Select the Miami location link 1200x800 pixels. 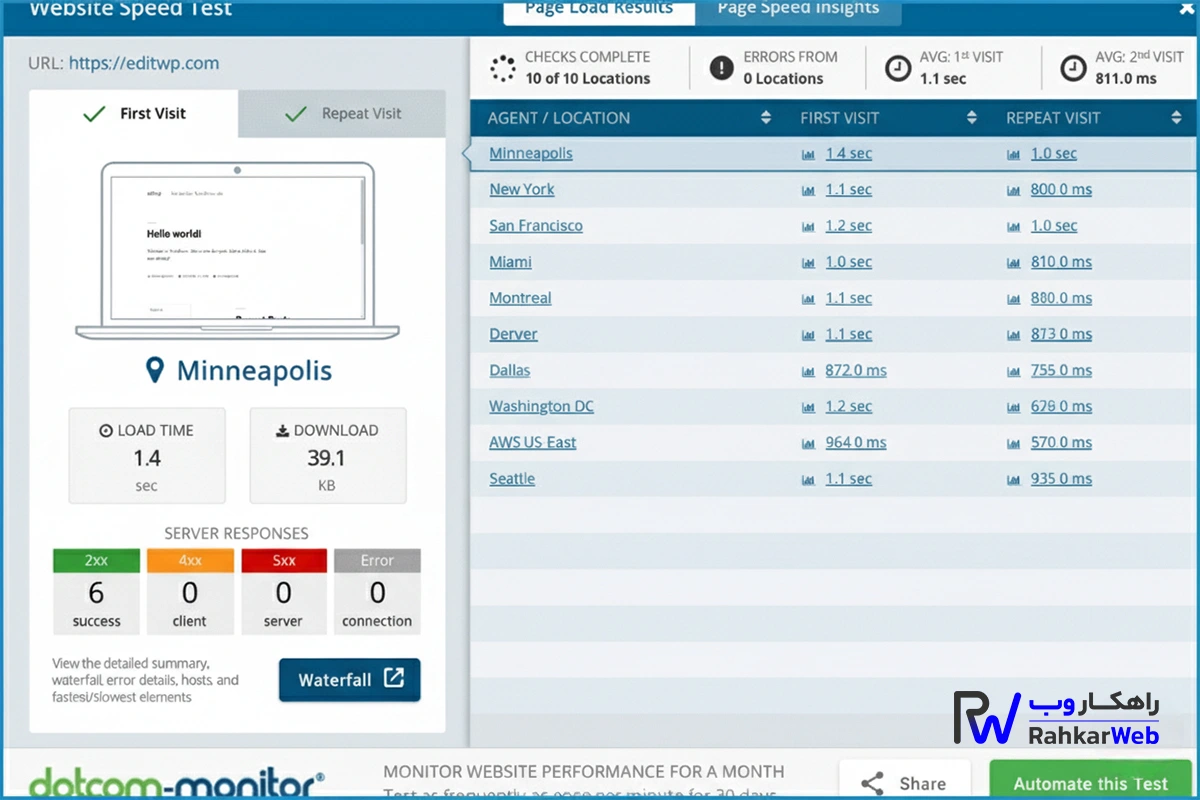[510, 262]
